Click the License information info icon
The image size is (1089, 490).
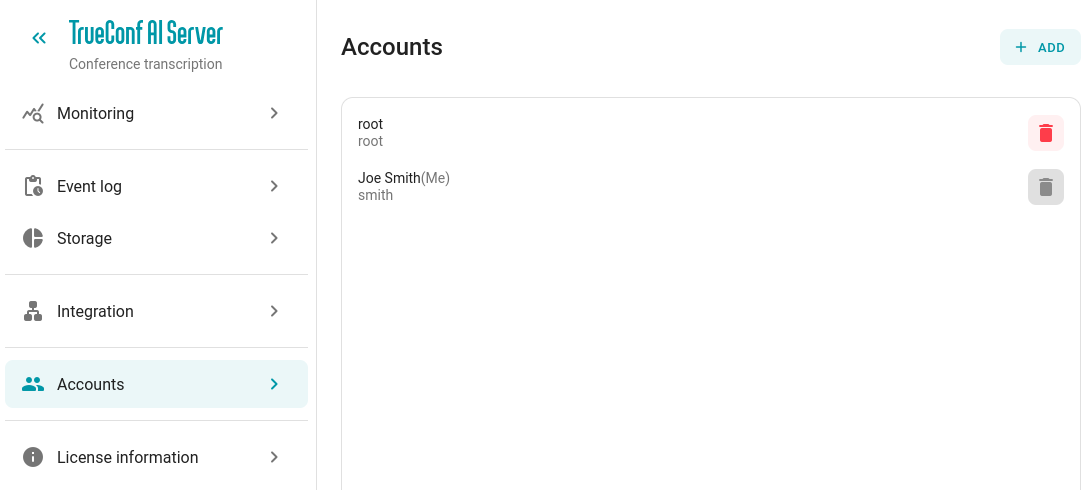pos(33,457)
